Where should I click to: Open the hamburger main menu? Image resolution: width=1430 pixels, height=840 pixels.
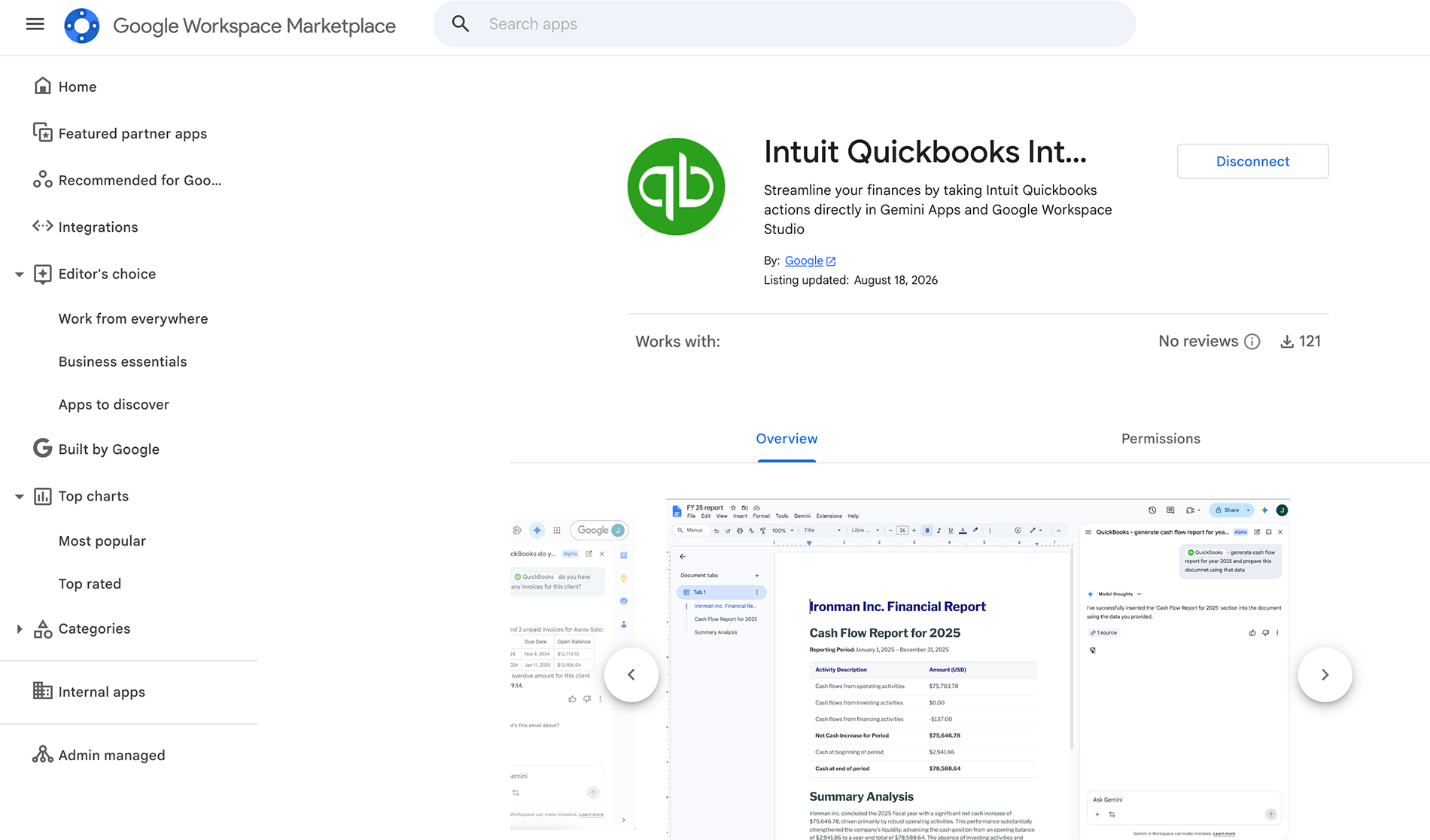(x=35, y=24)
